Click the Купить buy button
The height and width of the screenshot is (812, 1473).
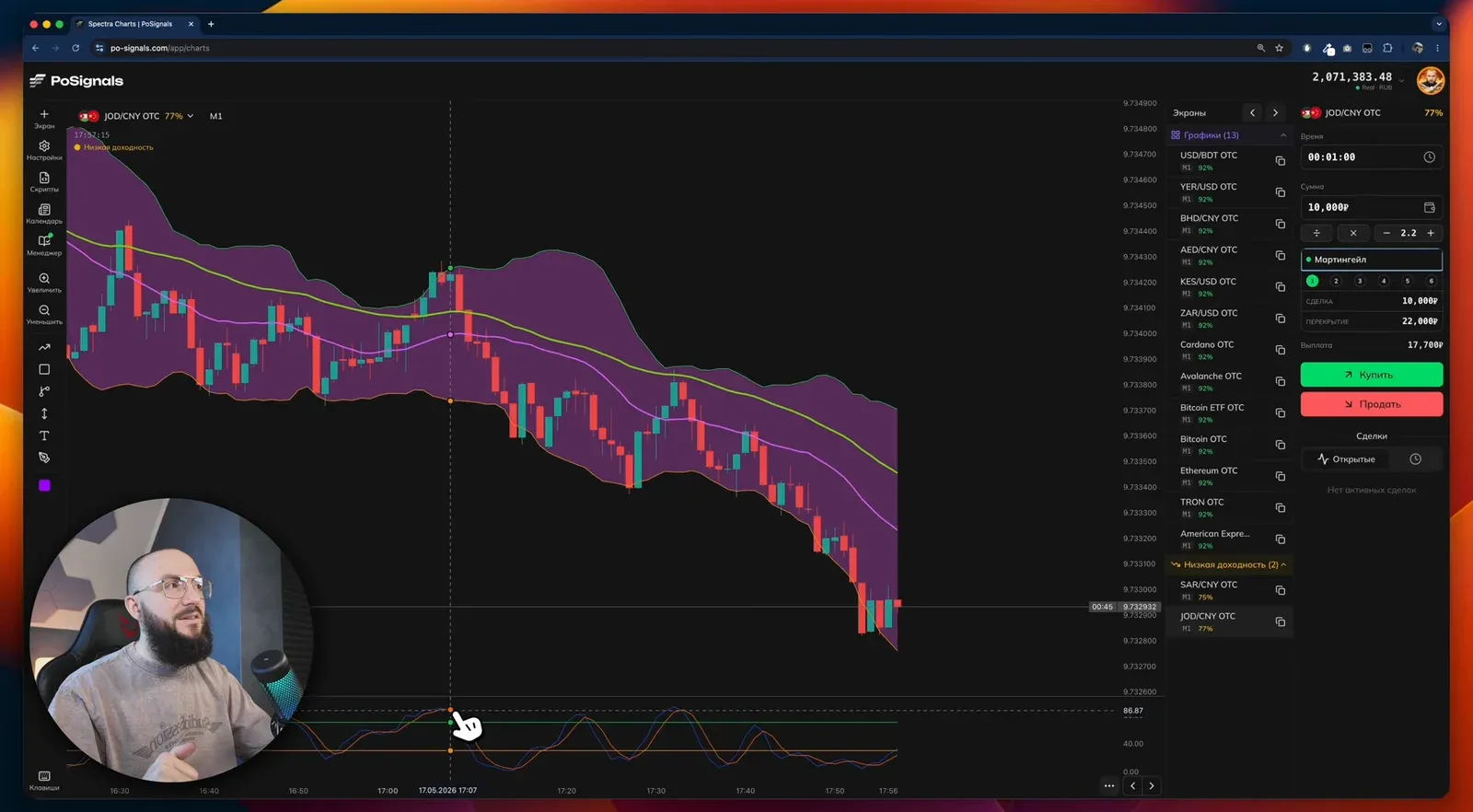(1372, 375)
